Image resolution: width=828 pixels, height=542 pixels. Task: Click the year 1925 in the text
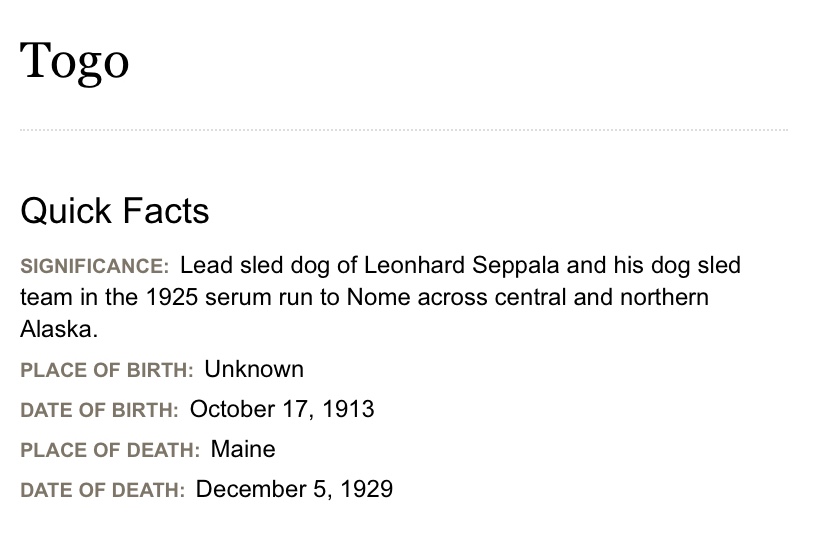[171, 297]
